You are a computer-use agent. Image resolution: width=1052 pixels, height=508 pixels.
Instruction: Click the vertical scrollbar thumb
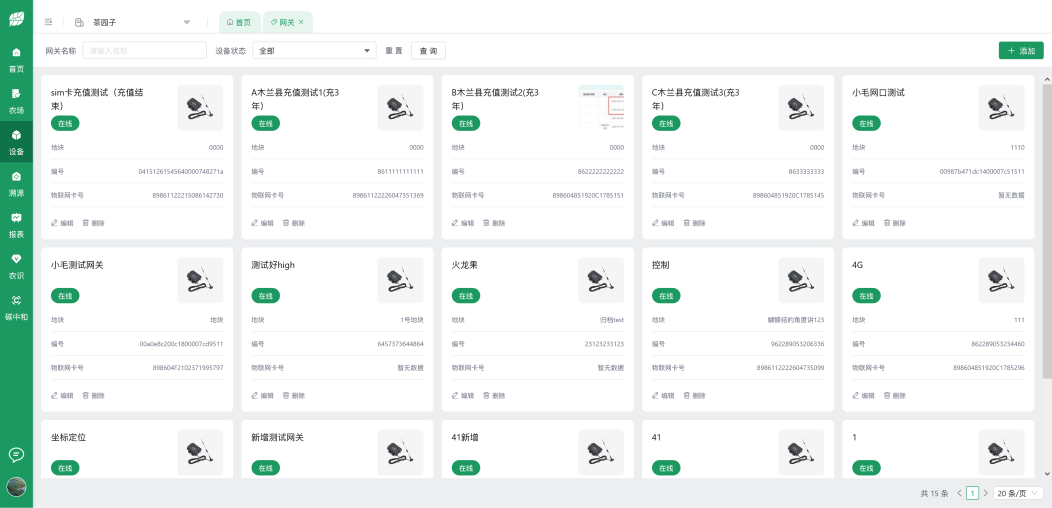(1047, 230)
